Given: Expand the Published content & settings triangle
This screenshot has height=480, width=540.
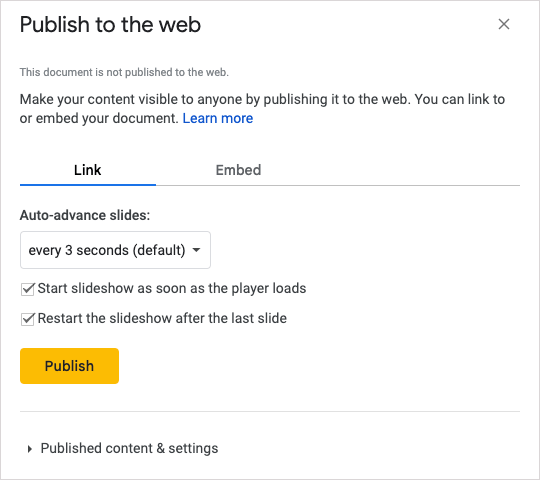Looking at the screenshot, I should pyautogui.click(x=30, y=449).
